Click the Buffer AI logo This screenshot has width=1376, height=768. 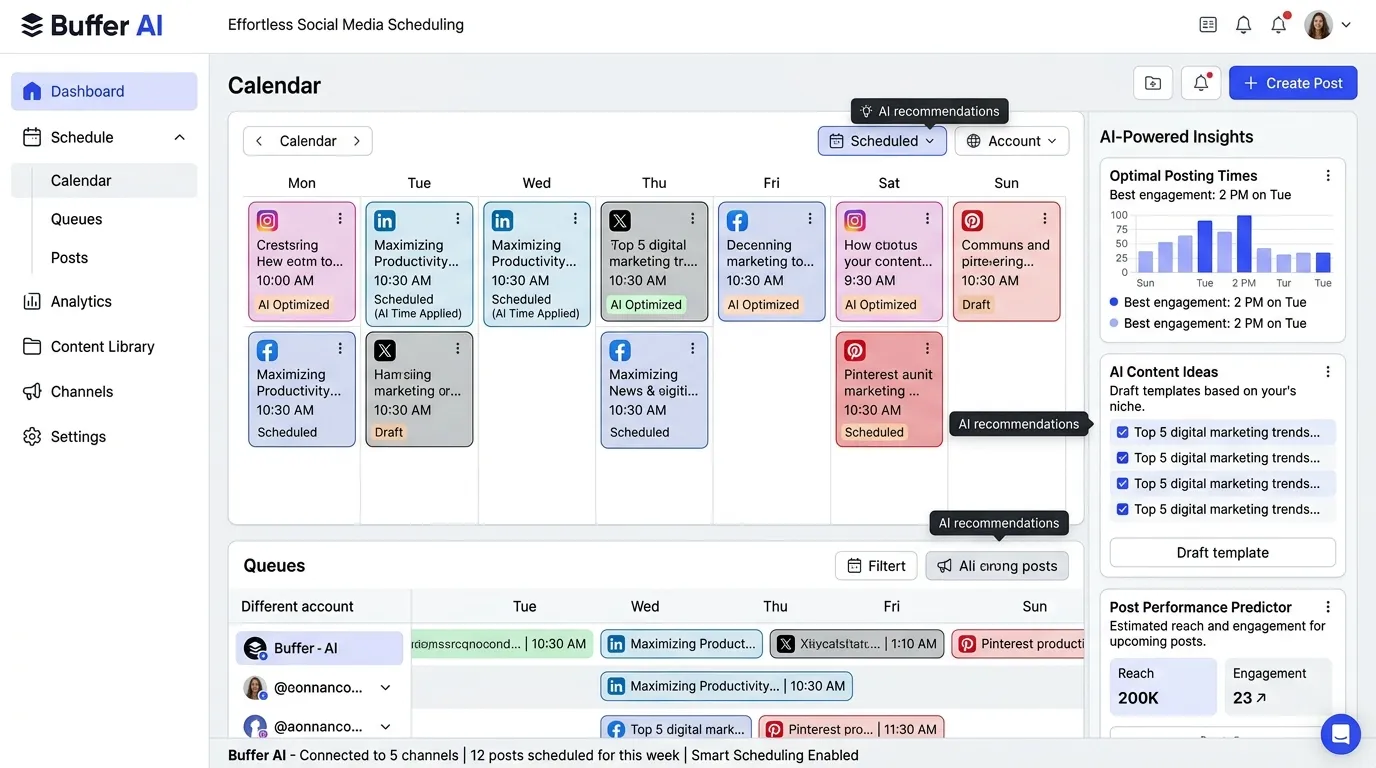coord(92,25)
